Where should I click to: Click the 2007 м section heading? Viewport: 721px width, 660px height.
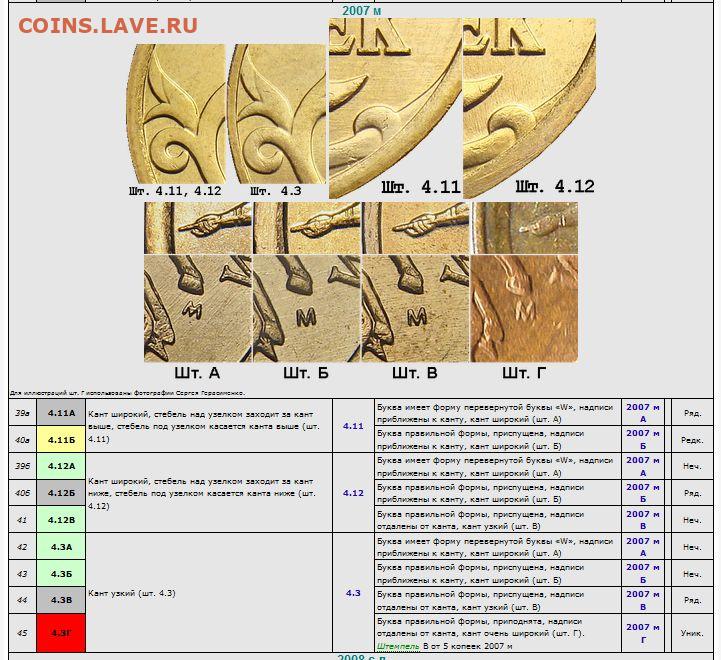click(x=361, y=10)
